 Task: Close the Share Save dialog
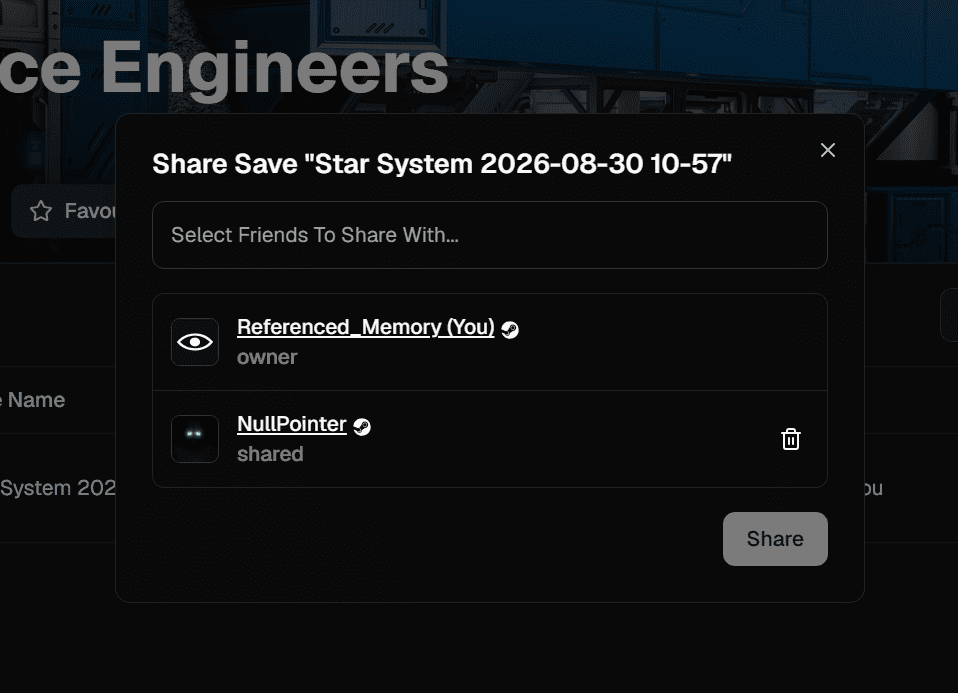(828, 150)
